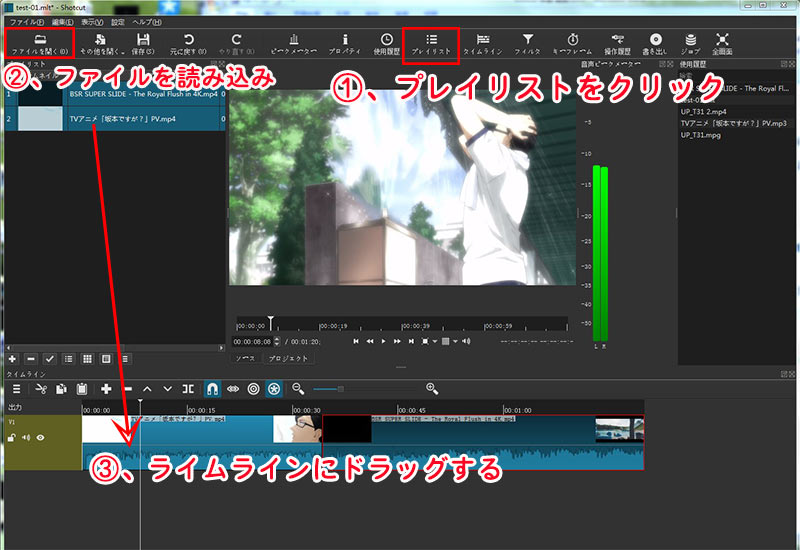This screenshot has height=550, width=800.
Task: Click the timeline overwrite down-chevron
Action: 167,389
